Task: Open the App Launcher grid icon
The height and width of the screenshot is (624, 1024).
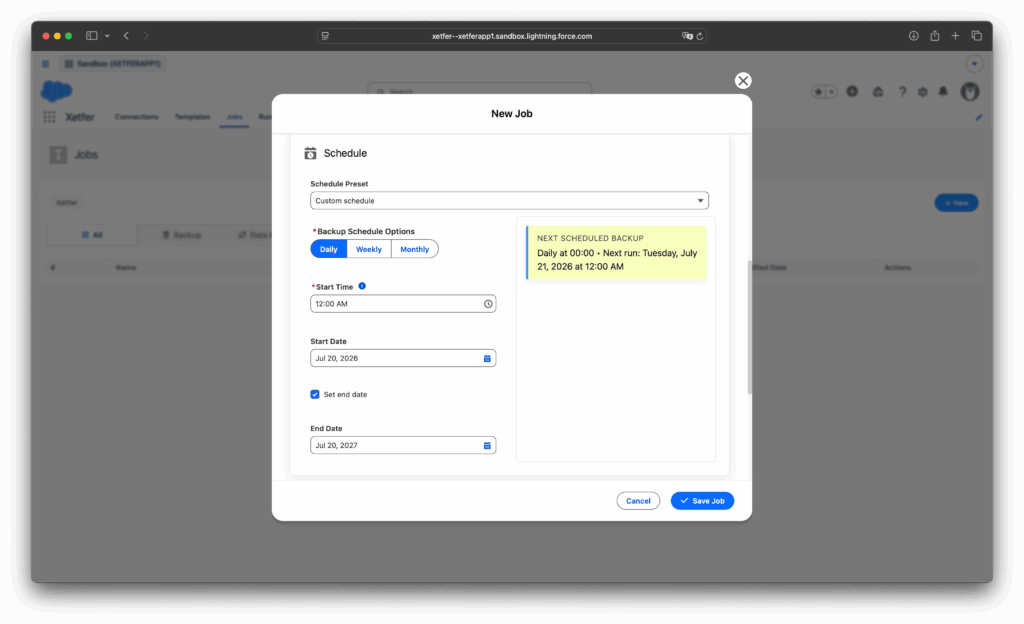Action: click(49, 117)
